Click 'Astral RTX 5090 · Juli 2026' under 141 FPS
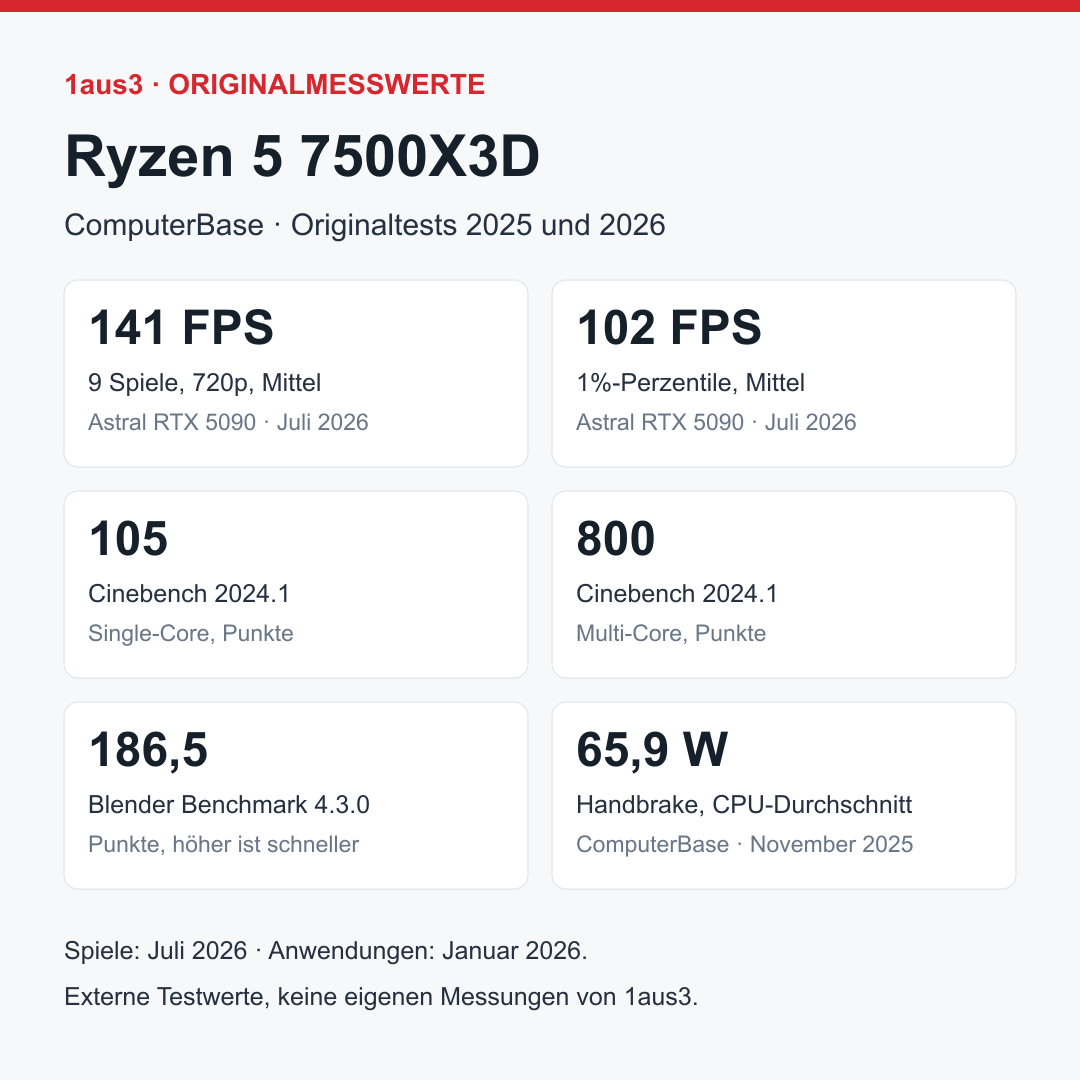The height and width of the screenshot is (1080, 1080). [x=228, y=422]
